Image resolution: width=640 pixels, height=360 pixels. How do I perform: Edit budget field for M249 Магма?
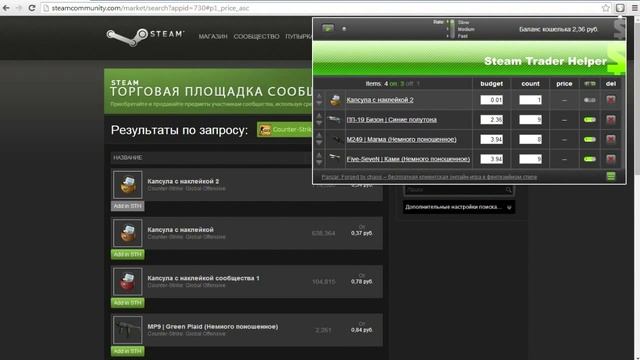click(491, 139)
